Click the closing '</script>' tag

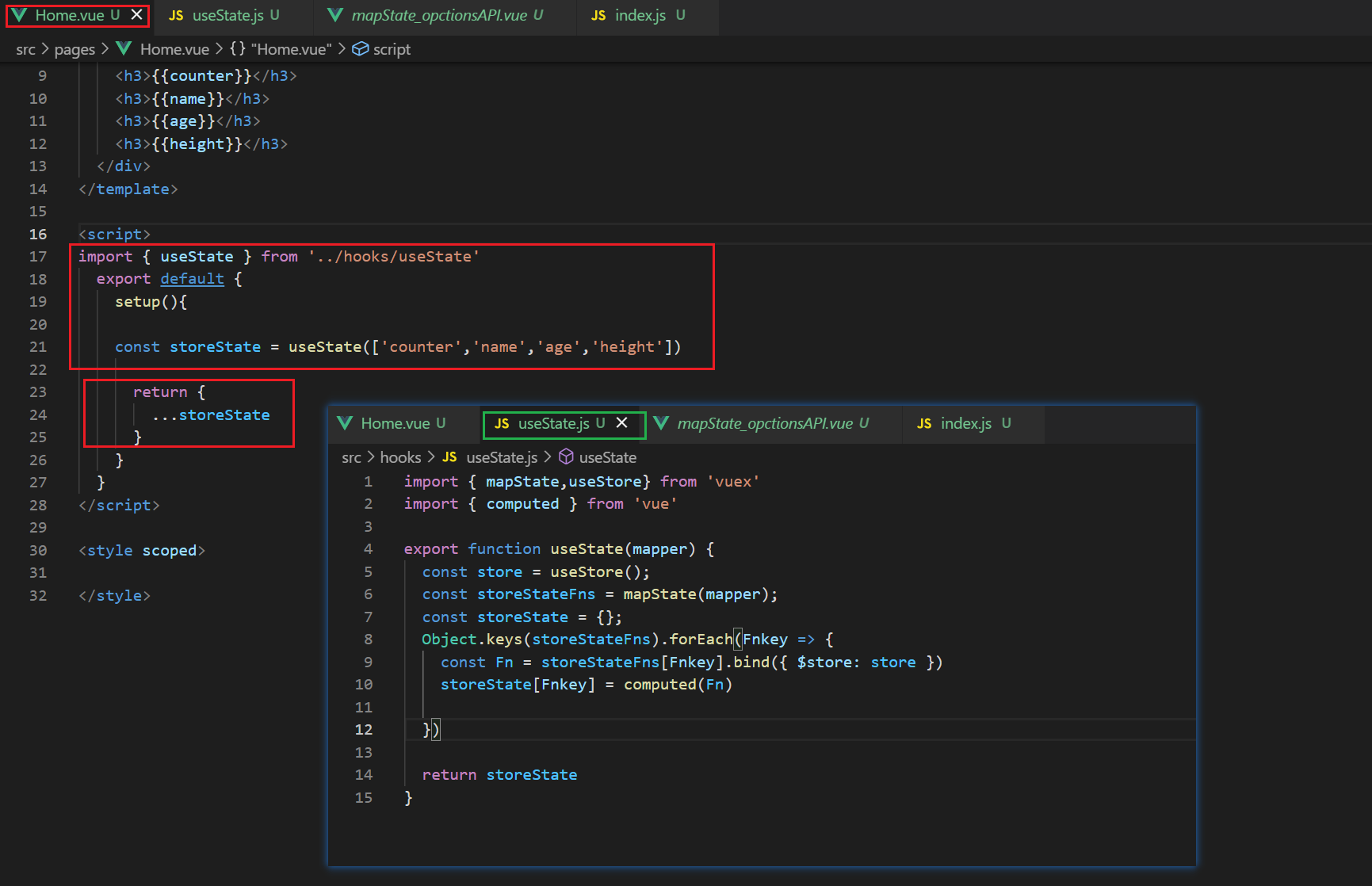point(119,506)
